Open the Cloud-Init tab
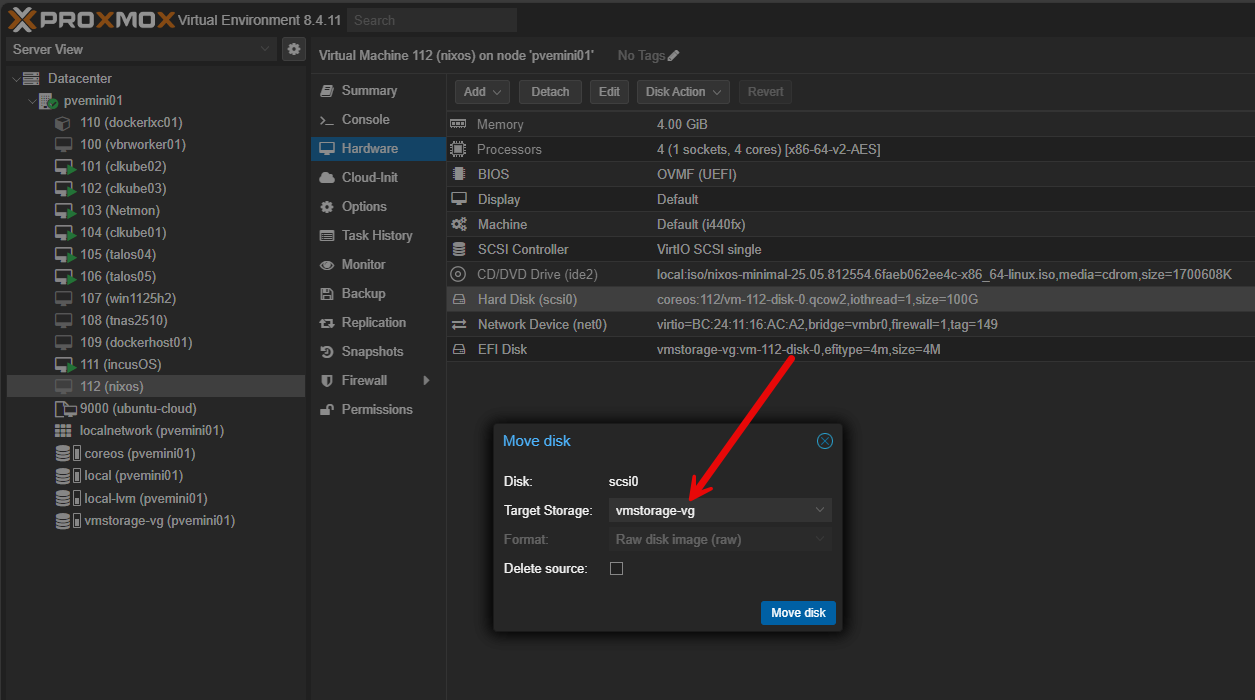Viewport: 1255px width, 700px height. coord(369,178)
